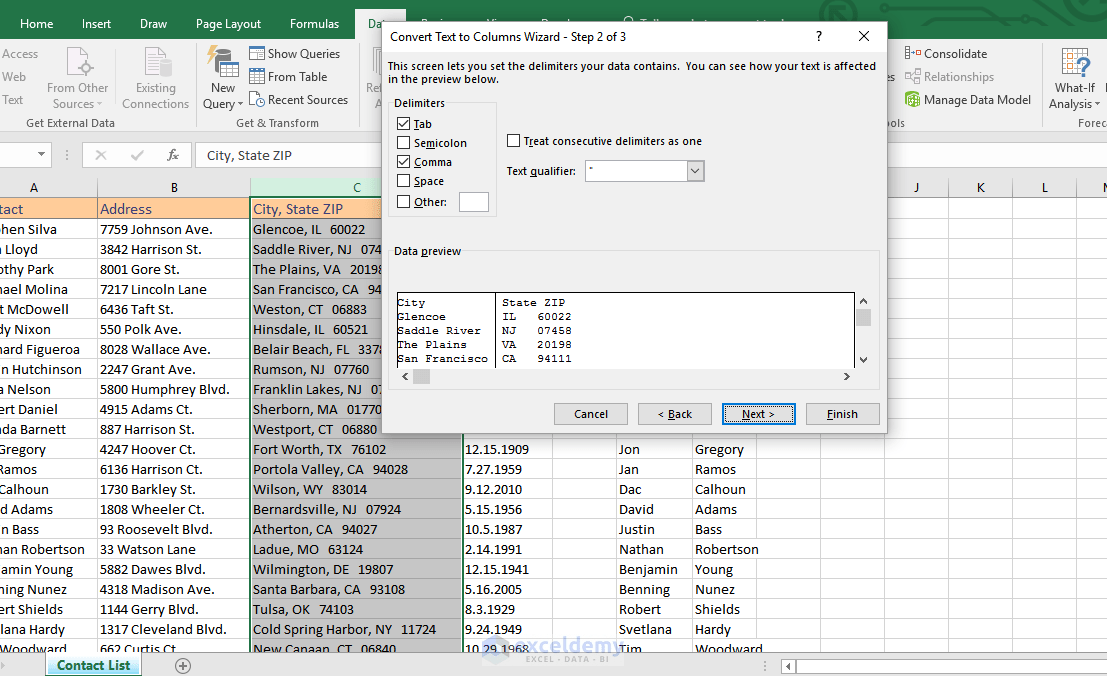This screenshot has height=676, width=1107.
Task: Switch to the Formulas ribbon tab
Action: click(314, 23)
